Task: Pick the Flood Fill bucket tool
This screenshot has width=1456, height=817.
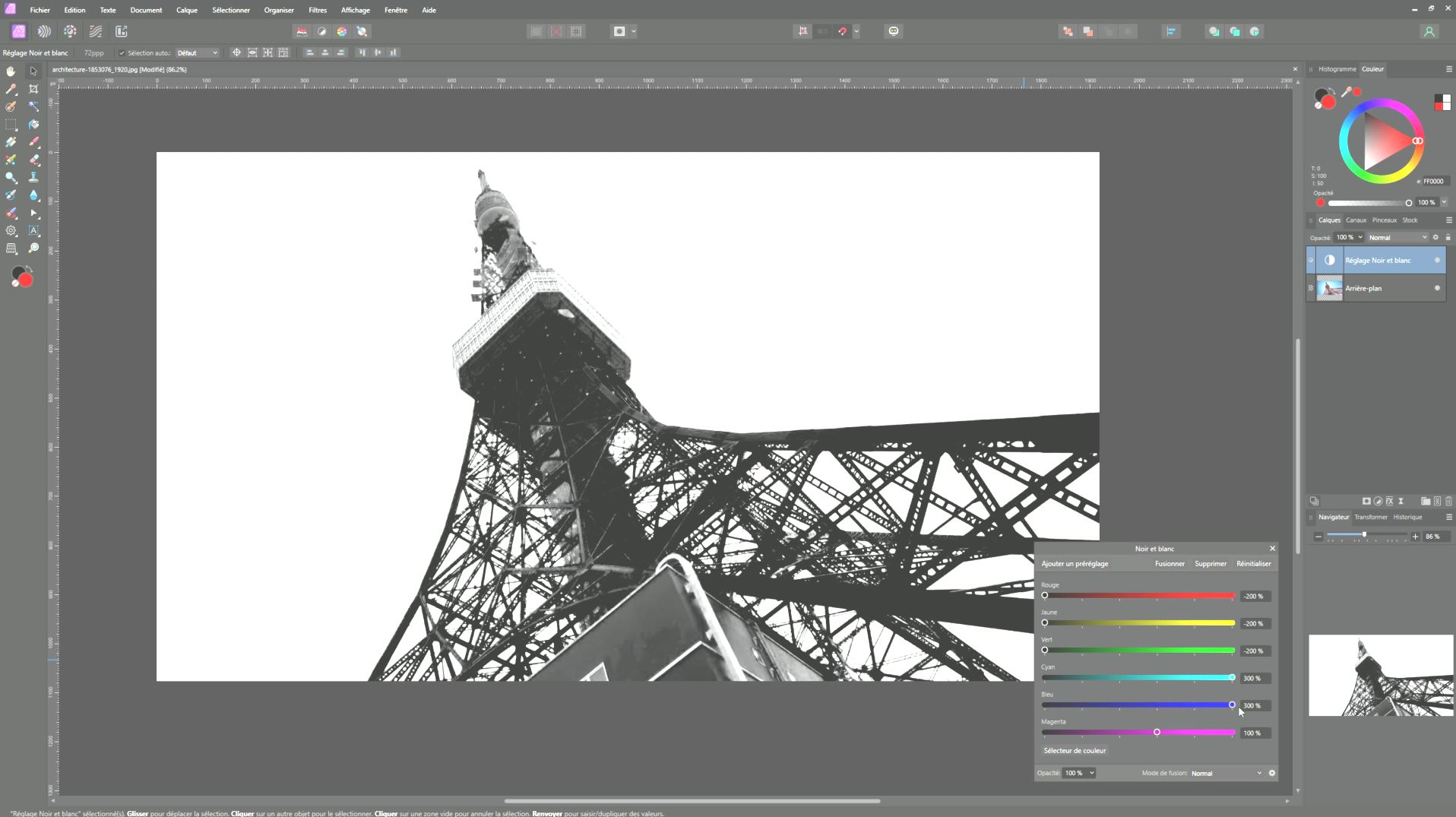Action: [x=33, y=125]
